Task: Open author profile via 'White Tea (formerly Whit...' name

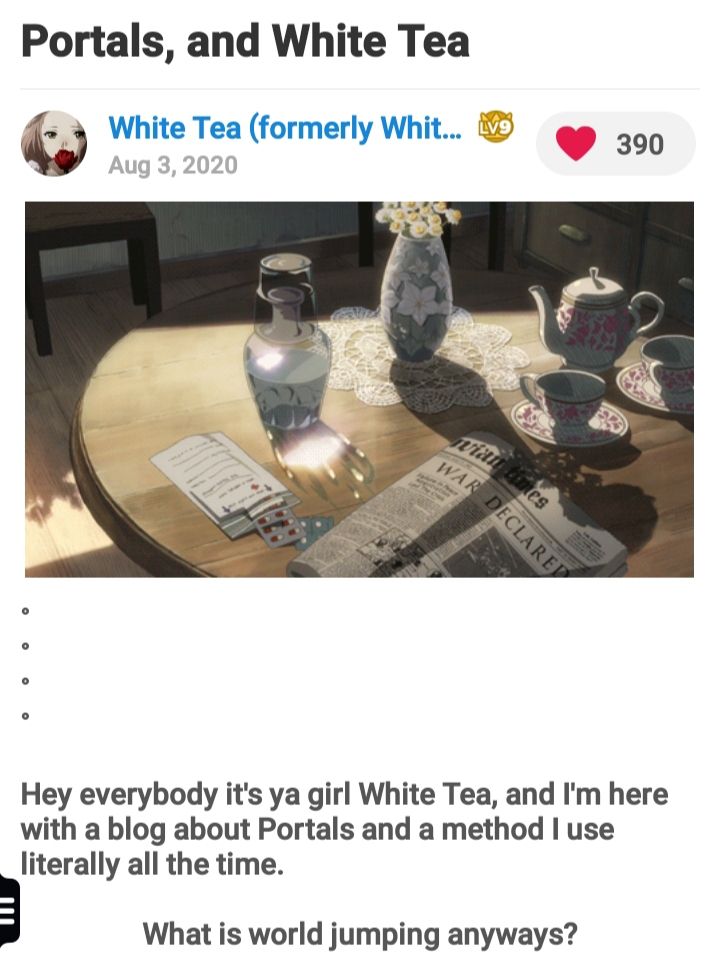Action: pos(285,128)
